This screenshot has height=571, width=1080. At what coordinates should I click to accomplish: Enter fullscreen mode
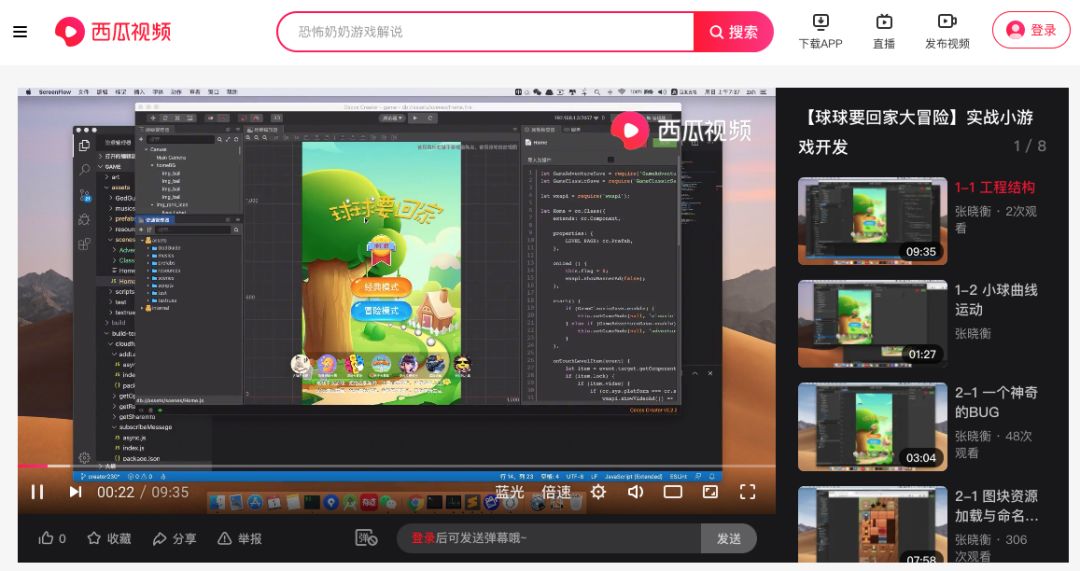[x=747, y=492]
